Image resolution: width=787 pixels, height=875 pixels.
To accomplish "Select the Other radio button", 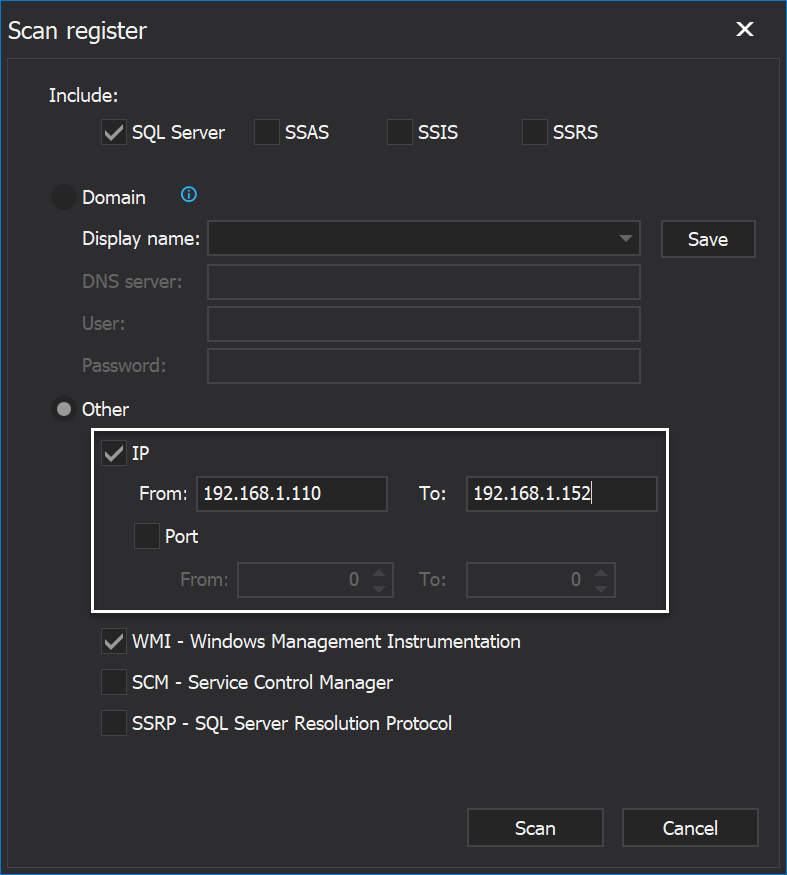I will [64, 409].
